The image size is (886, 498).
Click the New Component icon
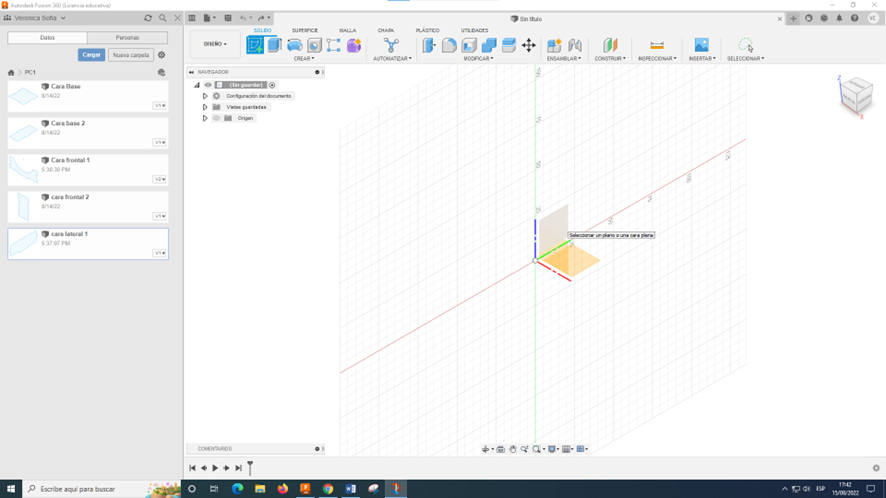pos(554,45)
